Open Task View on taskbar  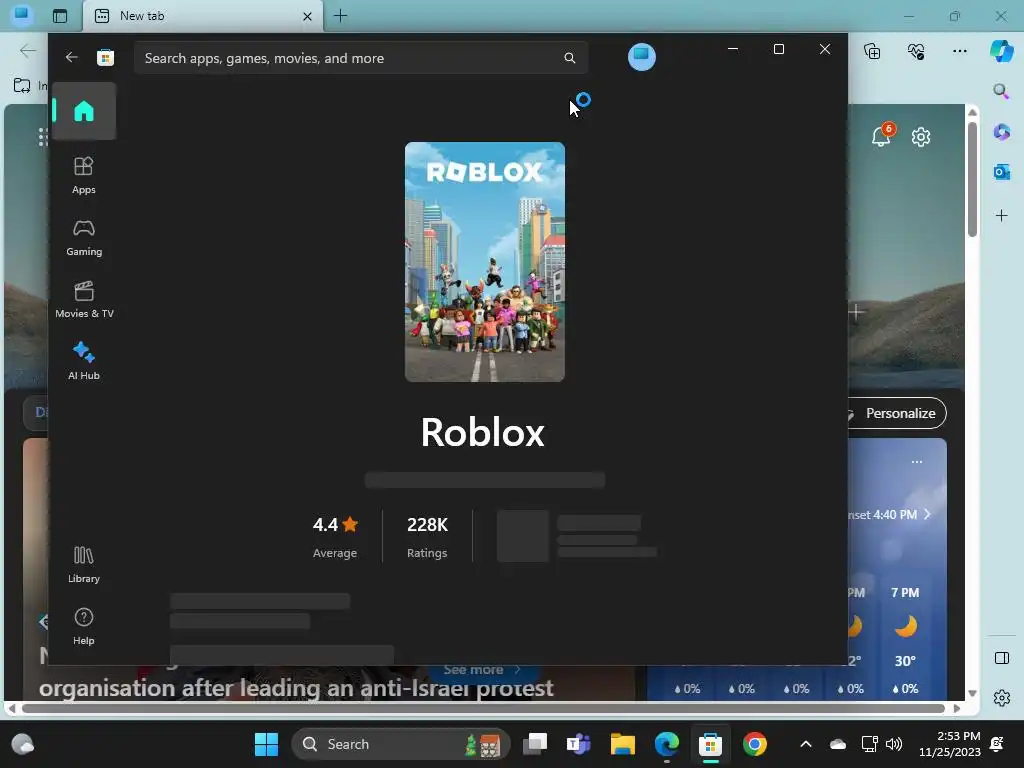pyautogui.click(x=535, y=744)
